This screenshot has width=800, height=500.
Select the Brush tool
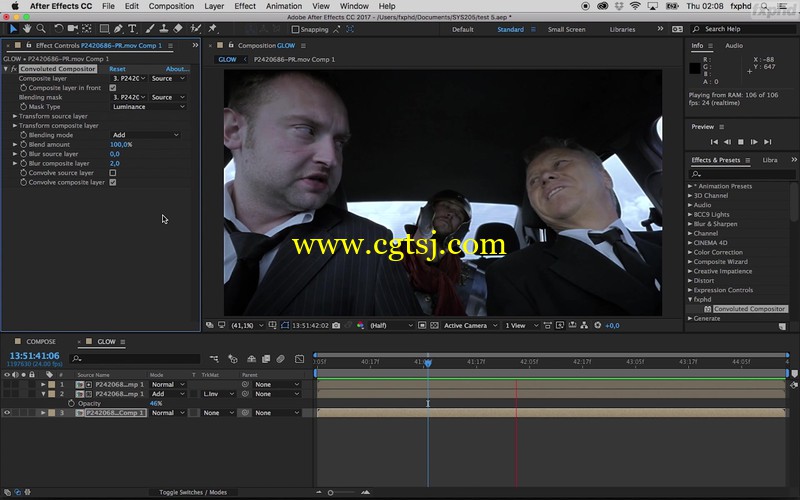tap(150, 29)
